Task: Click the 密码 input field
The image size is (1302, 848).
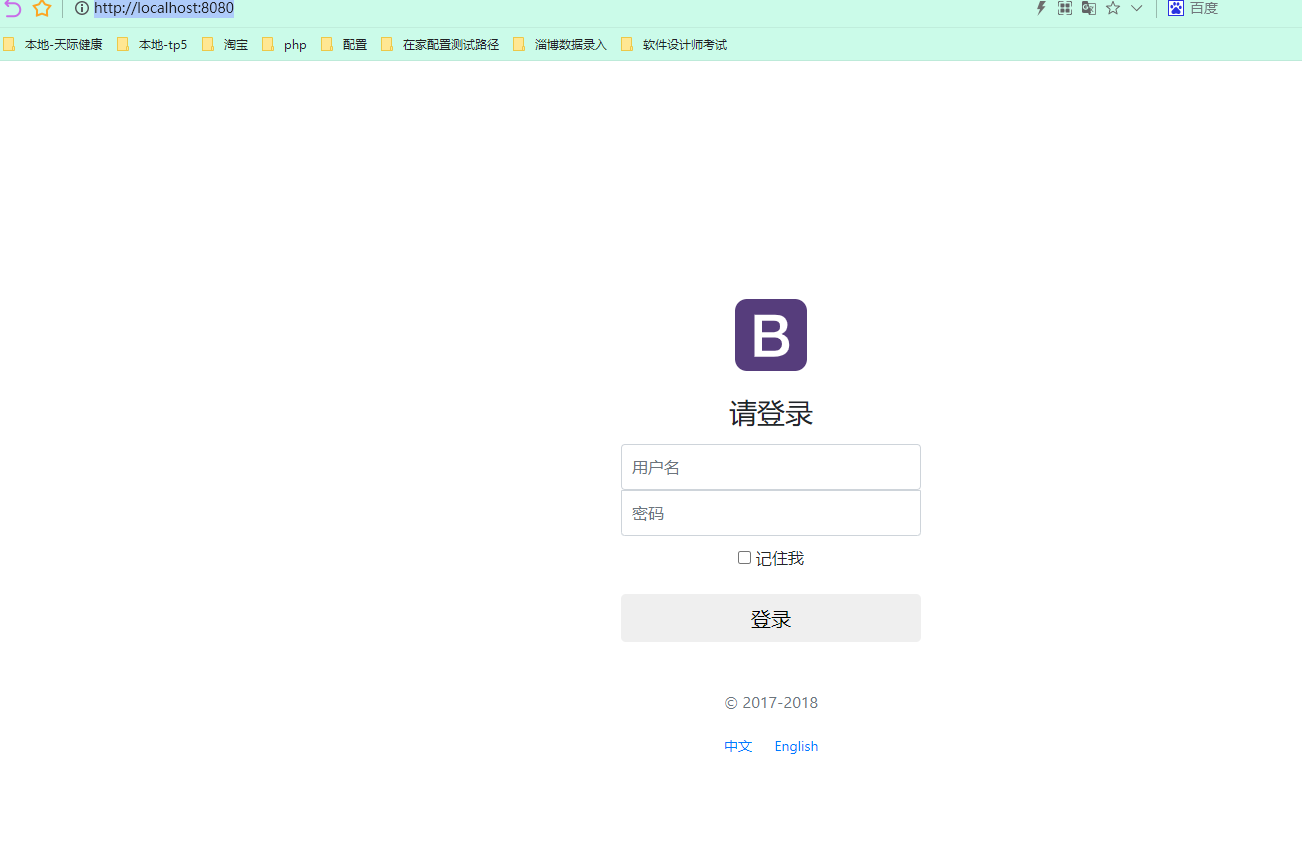Action: (x=770, y=513)
